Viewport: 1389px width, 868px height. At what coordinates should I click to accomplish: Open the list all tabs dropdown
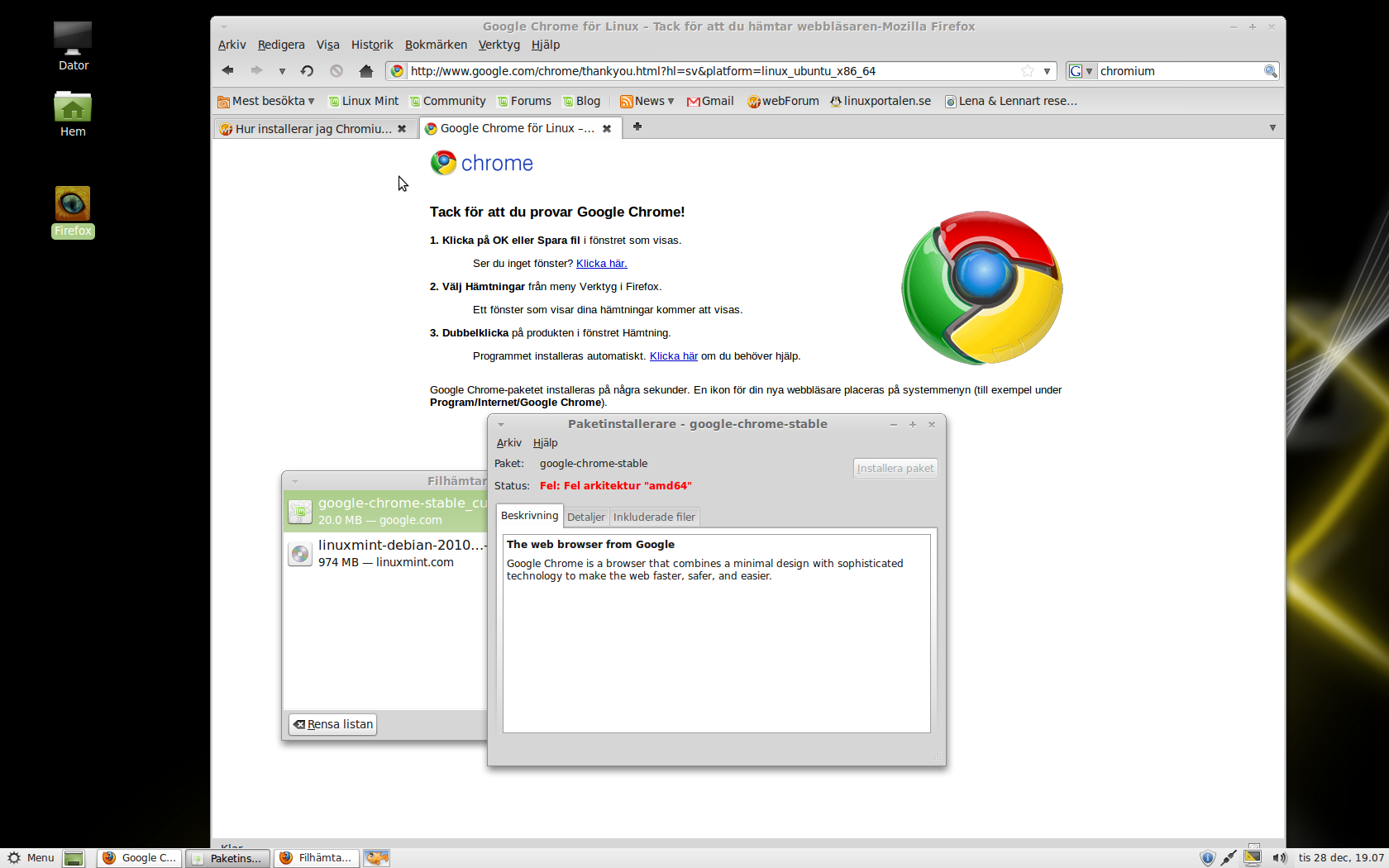pyautogui.click(x=1272, y=127)
